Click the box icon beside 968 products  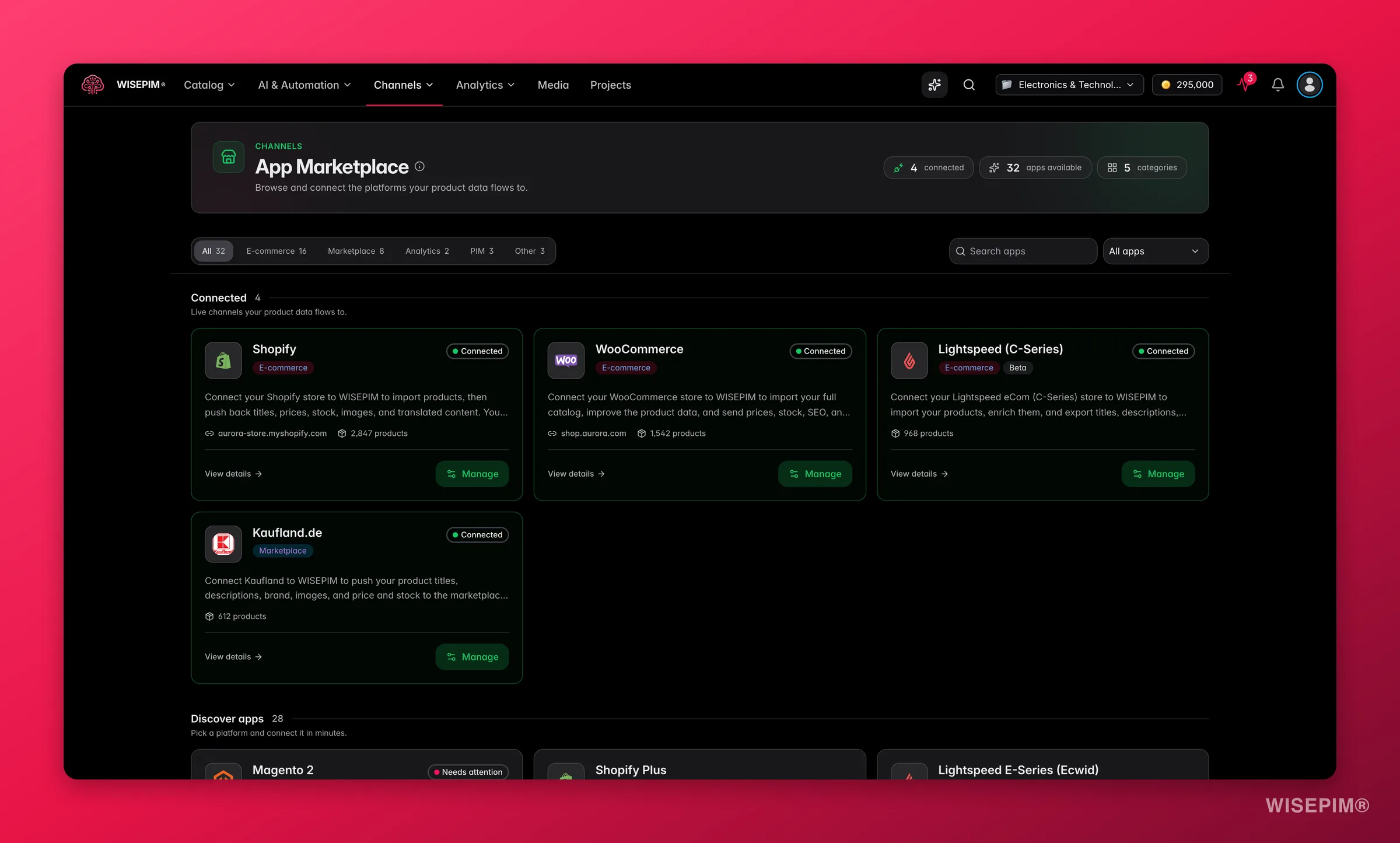click(x=895, y=433)
